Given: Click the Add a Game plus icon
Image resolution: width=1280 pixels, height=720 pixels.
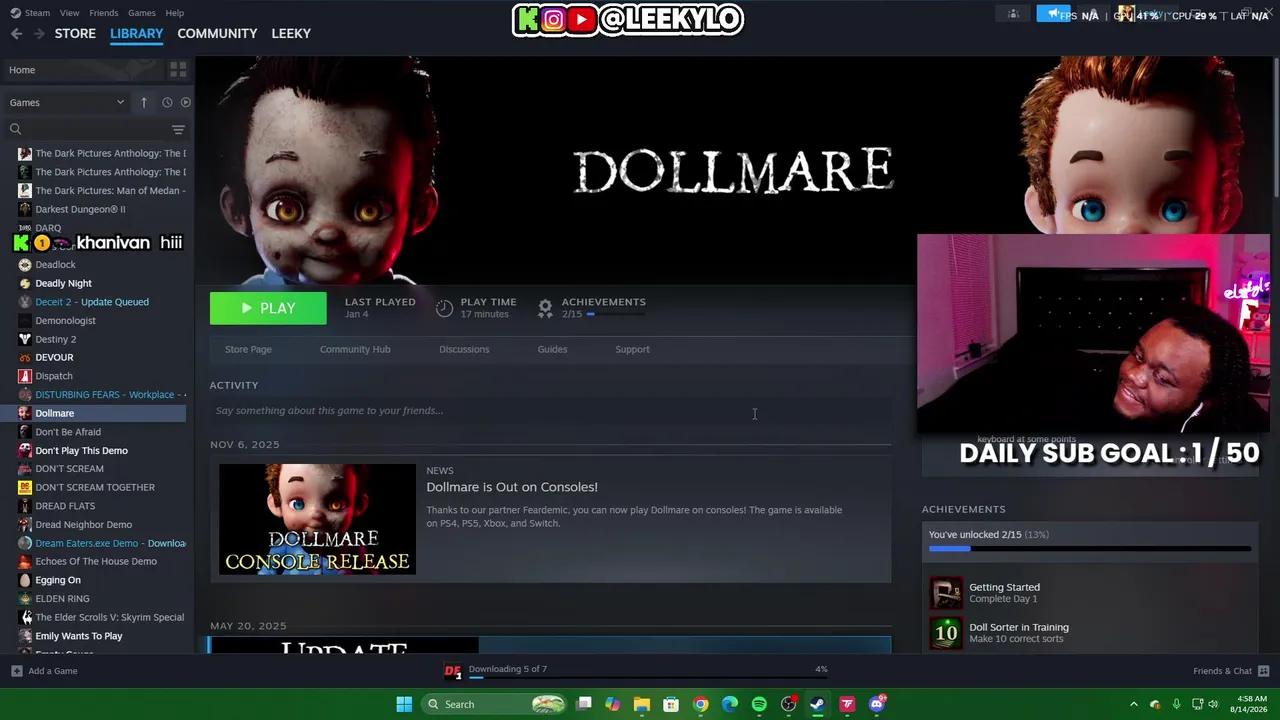Looking at the screenshot, I should (x=16, y=671).
